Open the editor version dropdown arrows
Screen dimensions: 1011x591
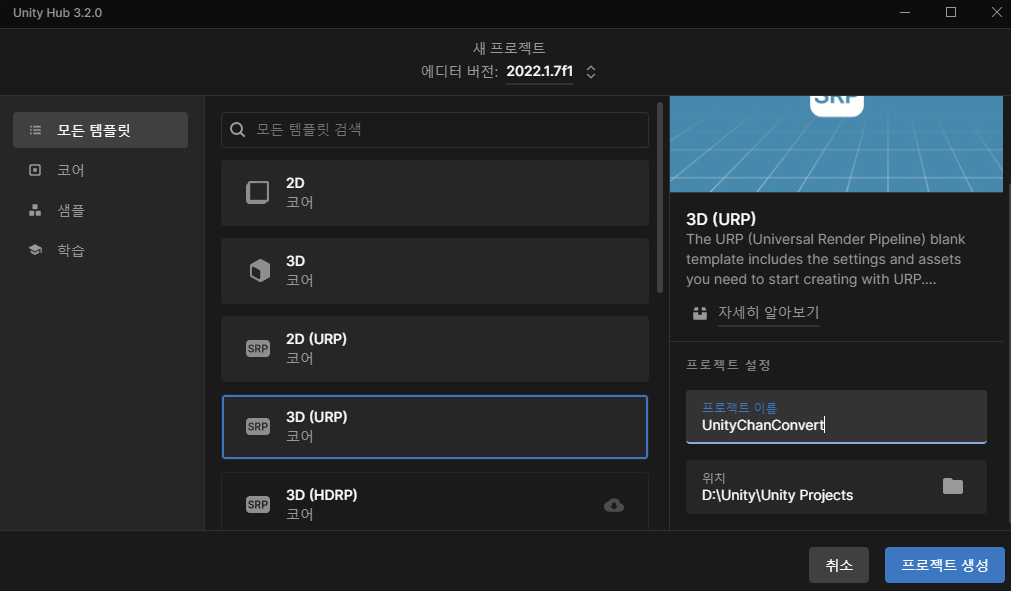tap(591, 72)
